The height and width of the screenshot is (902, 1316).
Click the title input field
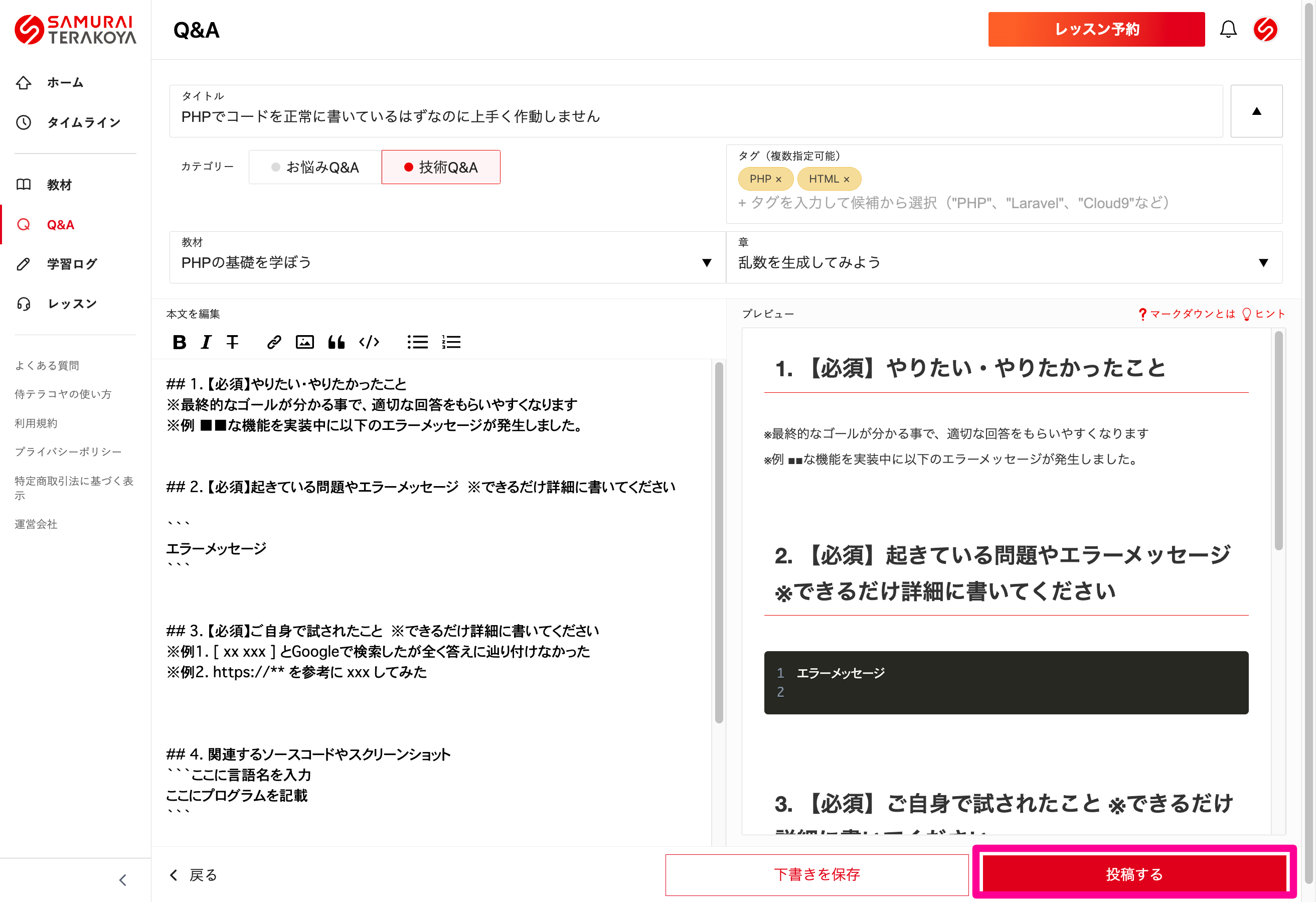pos(696,117)
